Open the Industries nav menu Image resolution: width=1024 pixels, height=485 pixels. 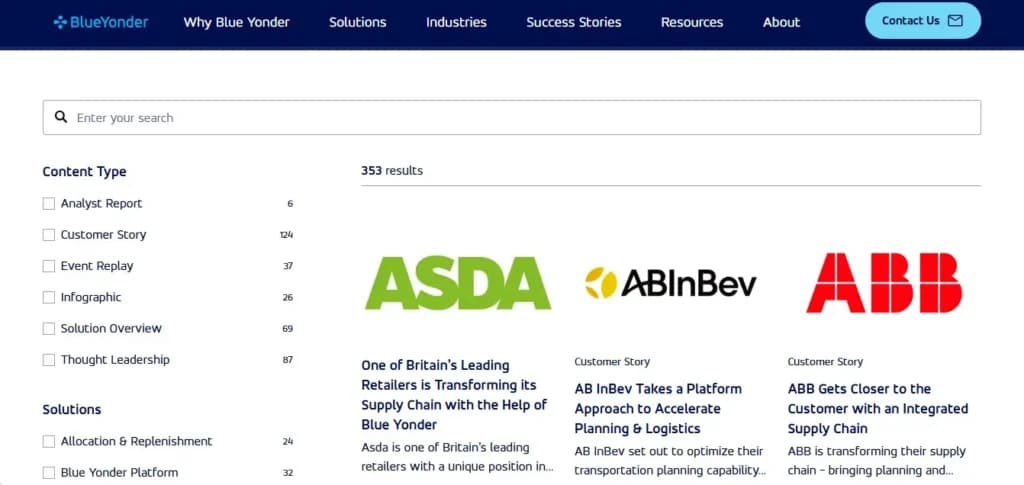point(456,22)
